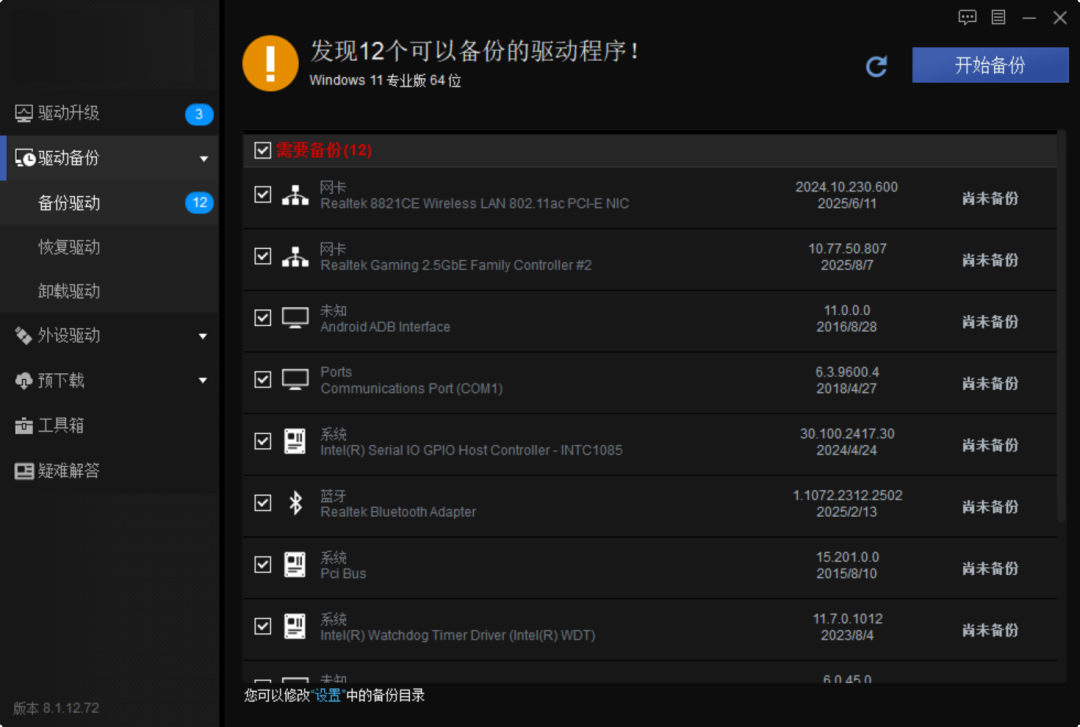
Task: Uncheck Intel Serial IO GPIO Host Controller checkbox
Action: click(262, 441)
